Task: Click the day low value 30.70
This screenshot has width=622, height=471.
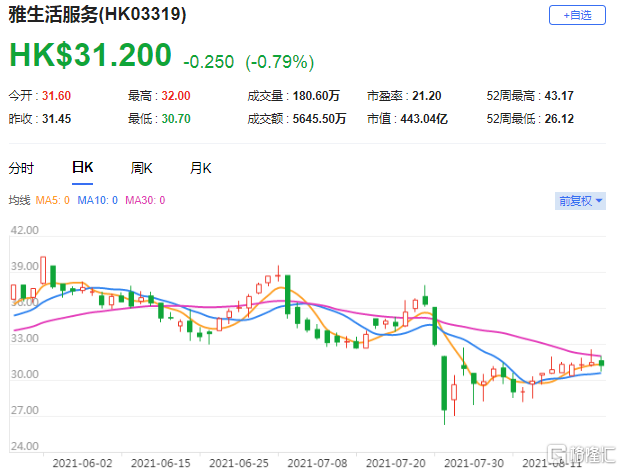Action: click(176, 119)
